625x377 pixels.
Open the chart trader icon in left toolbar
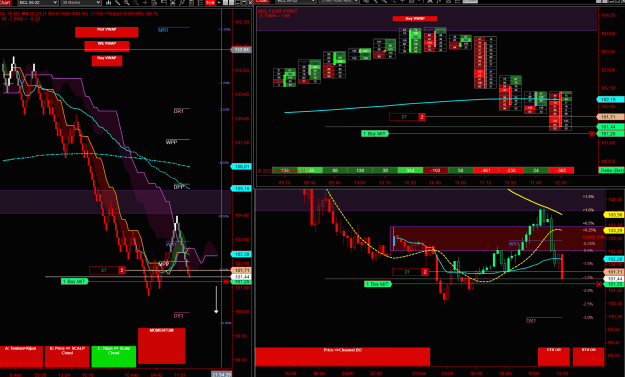(x=164, y=2)
